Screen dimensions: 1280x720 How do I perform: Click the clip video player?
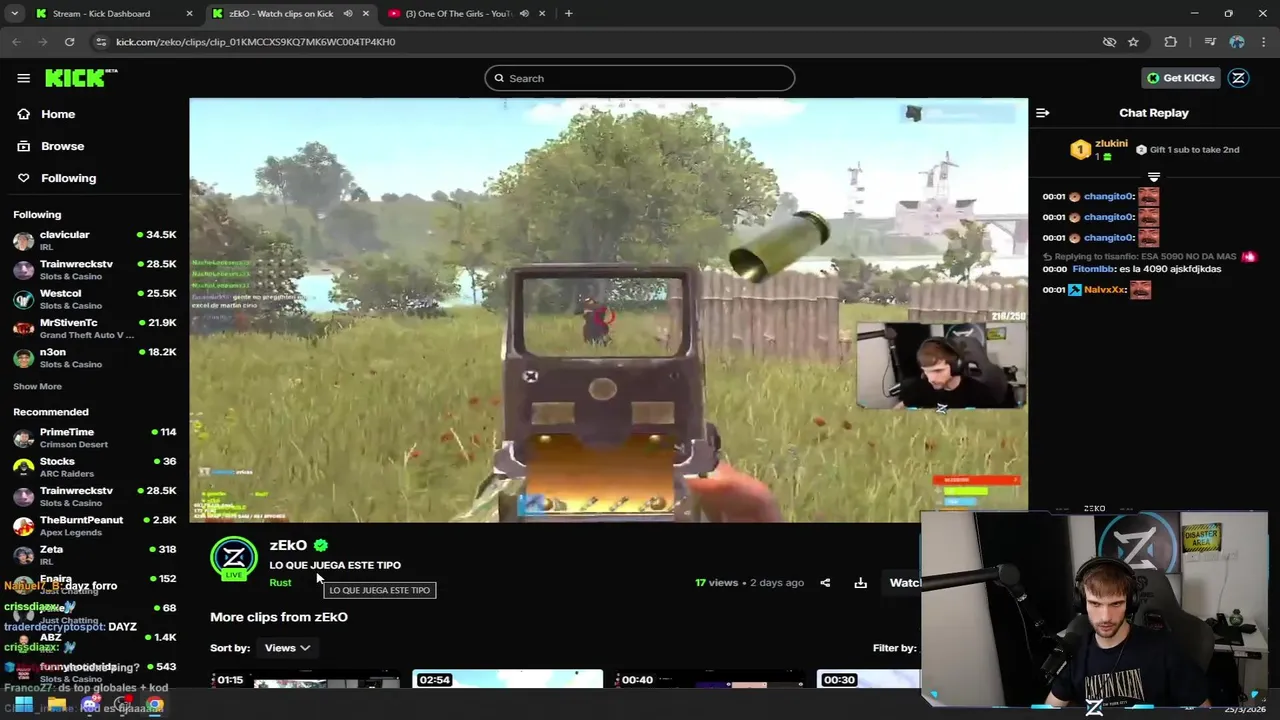(608, 310)
